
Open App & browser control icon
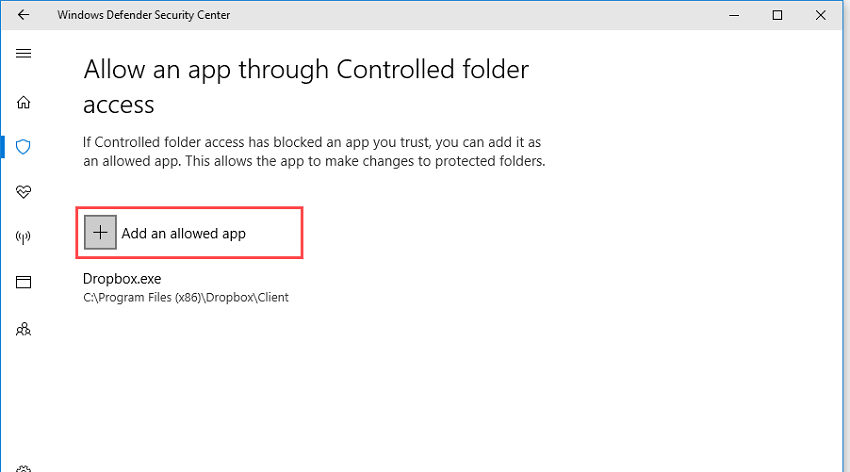(x=24, y=282)
